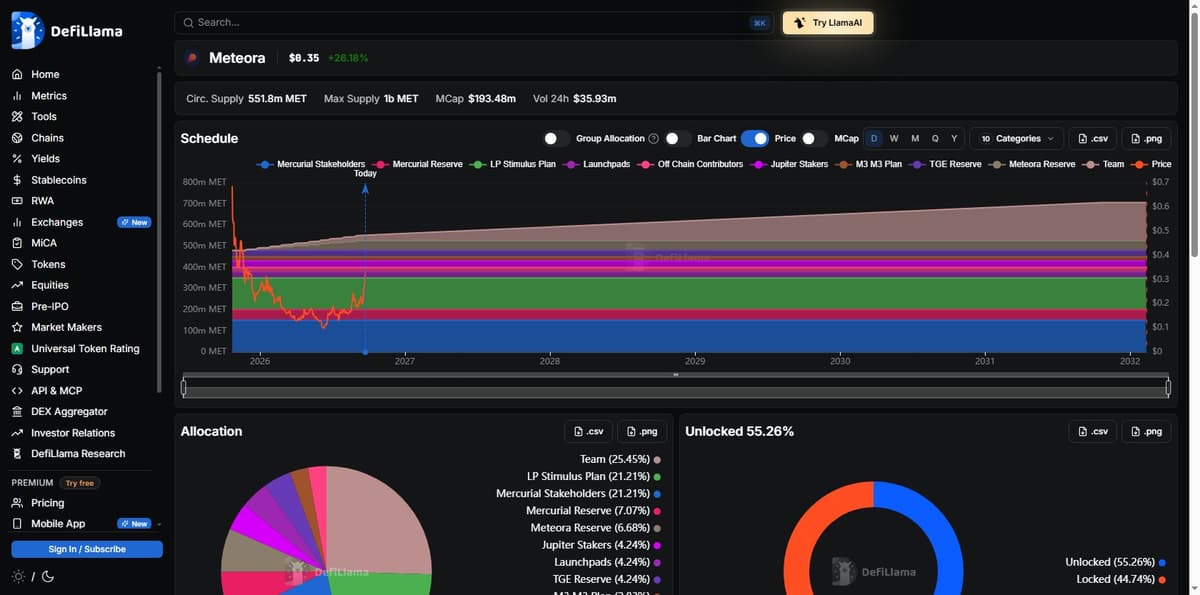Select monthly M interval tab

pos(915,139)
